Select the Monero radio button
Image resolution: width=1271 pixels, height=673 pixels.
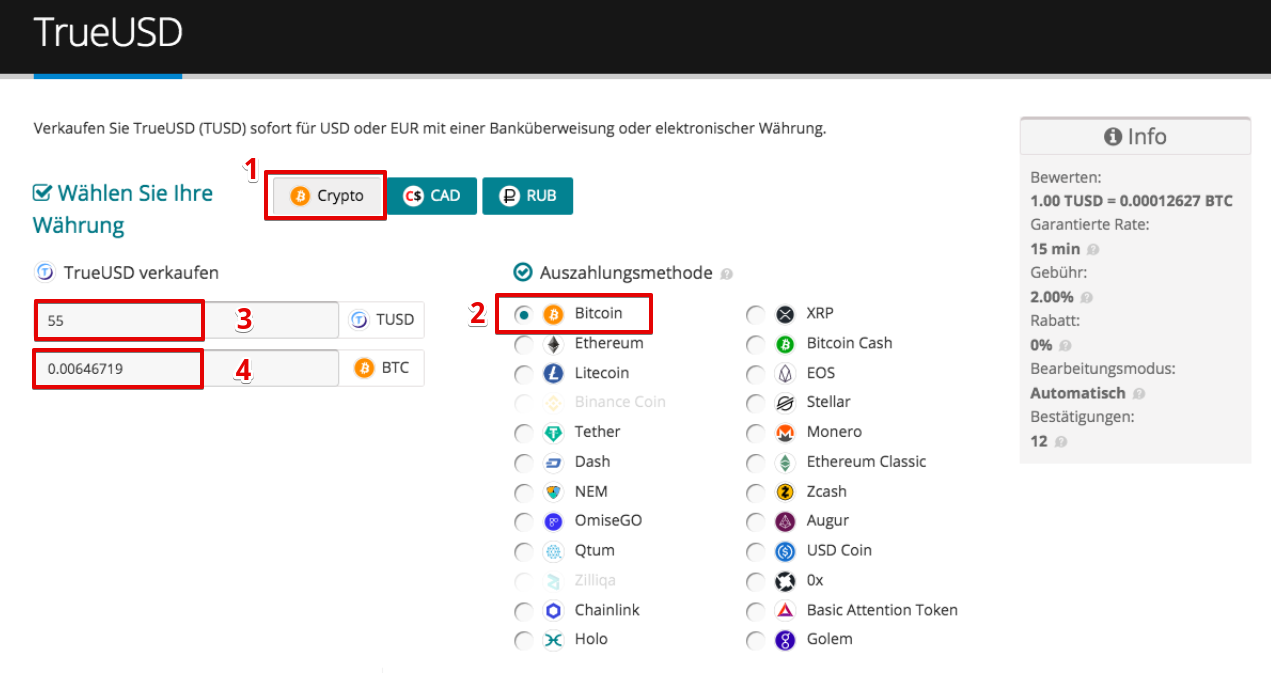click(x=756, y=433)
